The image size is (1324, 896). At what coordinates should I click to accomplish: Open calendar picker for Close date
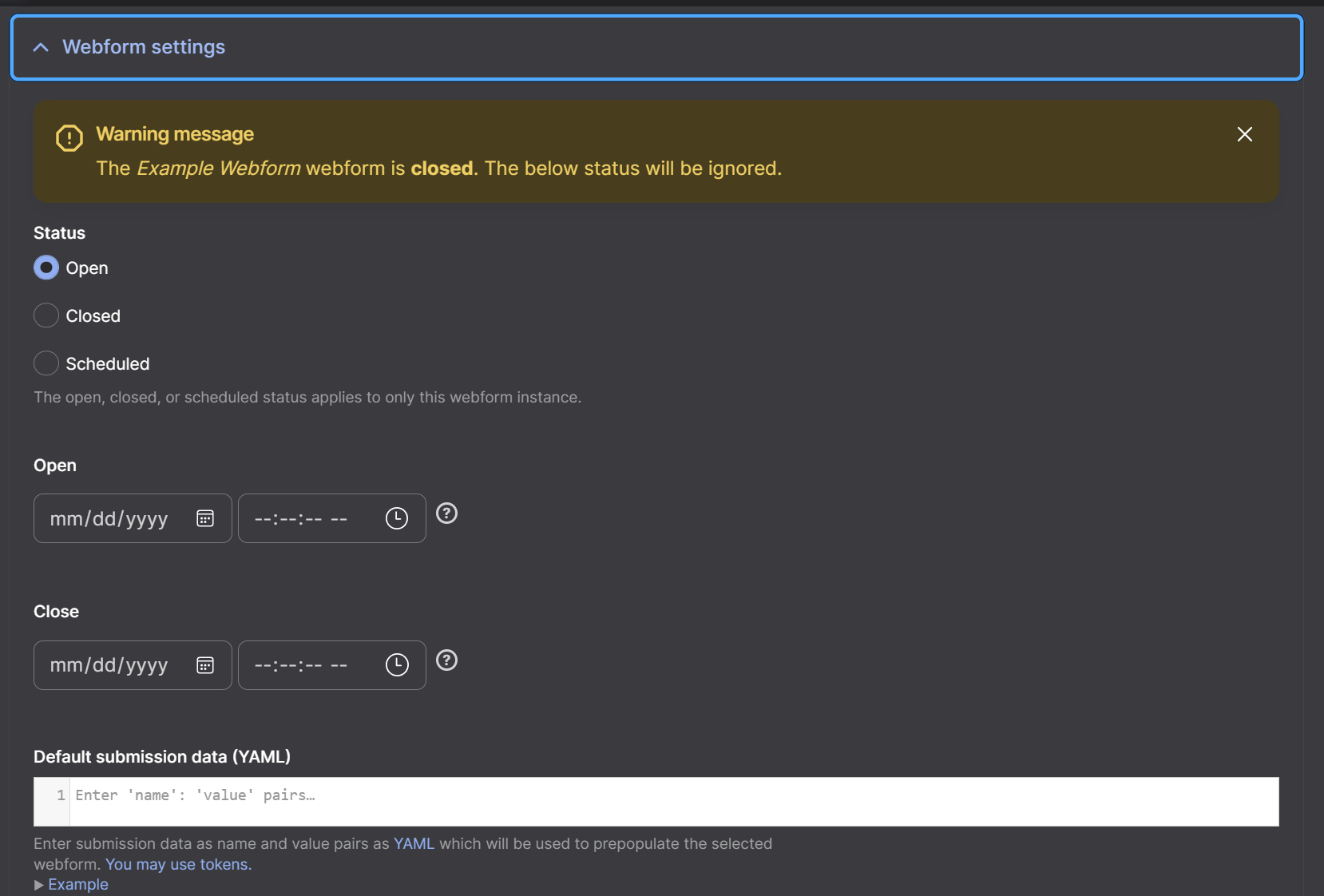point(205,665)
